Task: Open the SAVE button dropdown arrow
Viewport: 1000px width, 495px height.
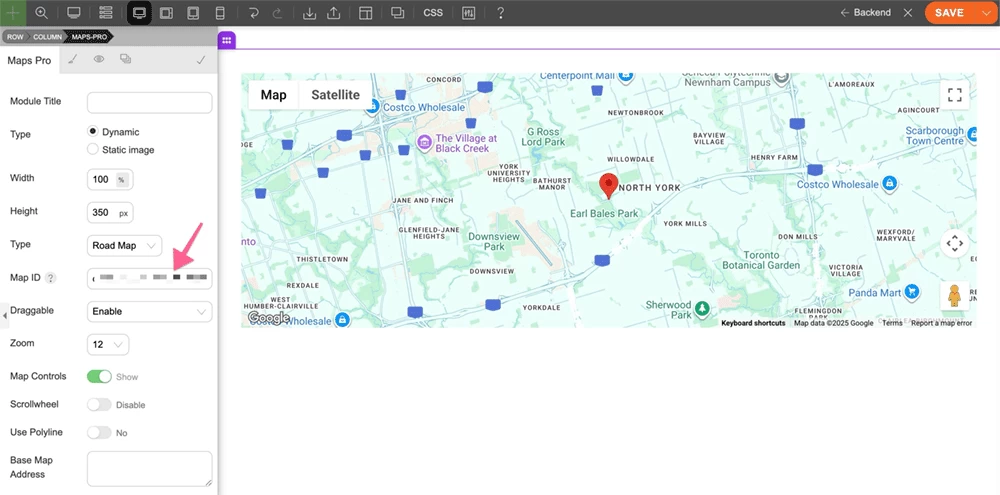Action: [985, 13]
